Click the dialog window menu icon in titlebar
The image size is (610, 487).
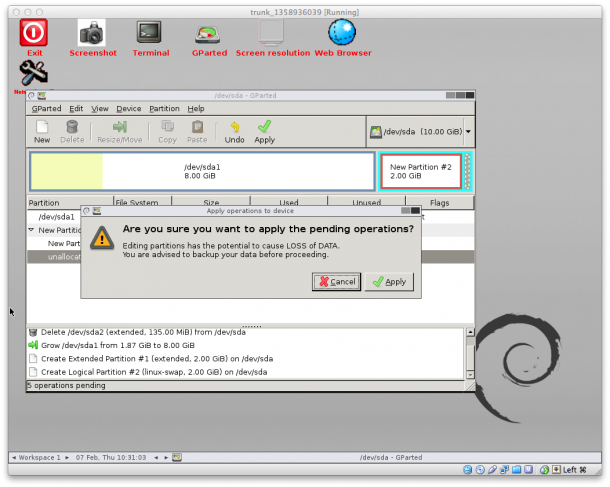[86, 210]
